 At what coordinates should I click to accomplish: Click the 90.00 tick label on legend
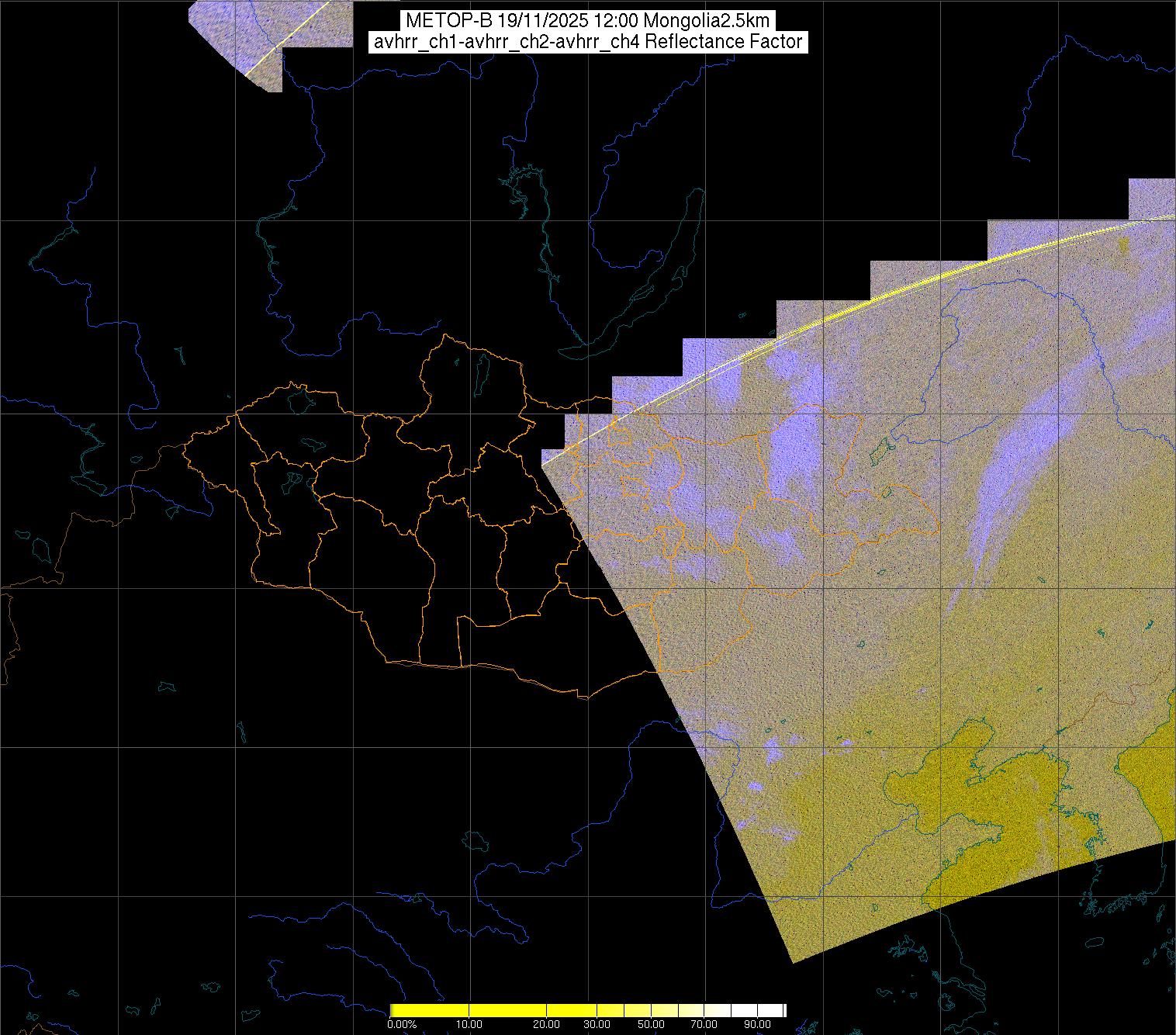(758, 1024)
